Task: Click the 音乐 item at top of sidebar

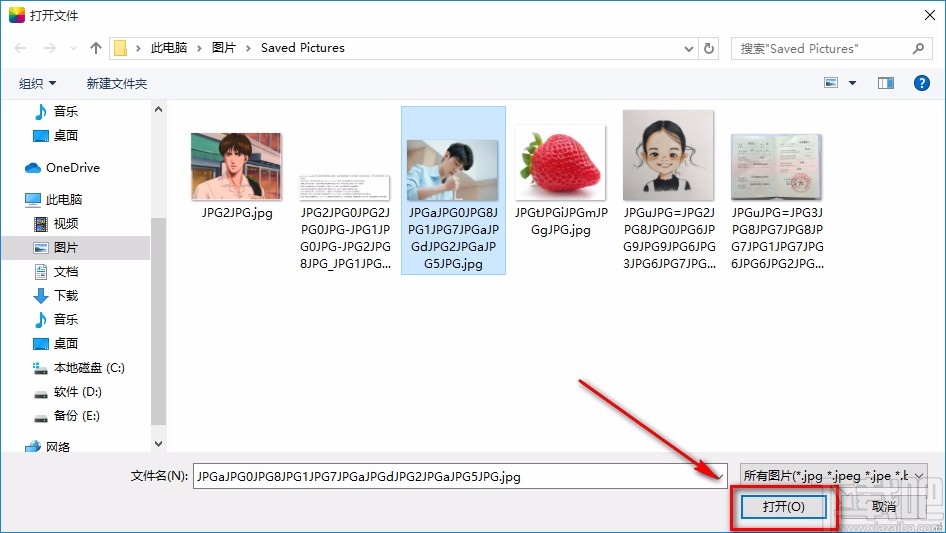Action: coord(56,111)
